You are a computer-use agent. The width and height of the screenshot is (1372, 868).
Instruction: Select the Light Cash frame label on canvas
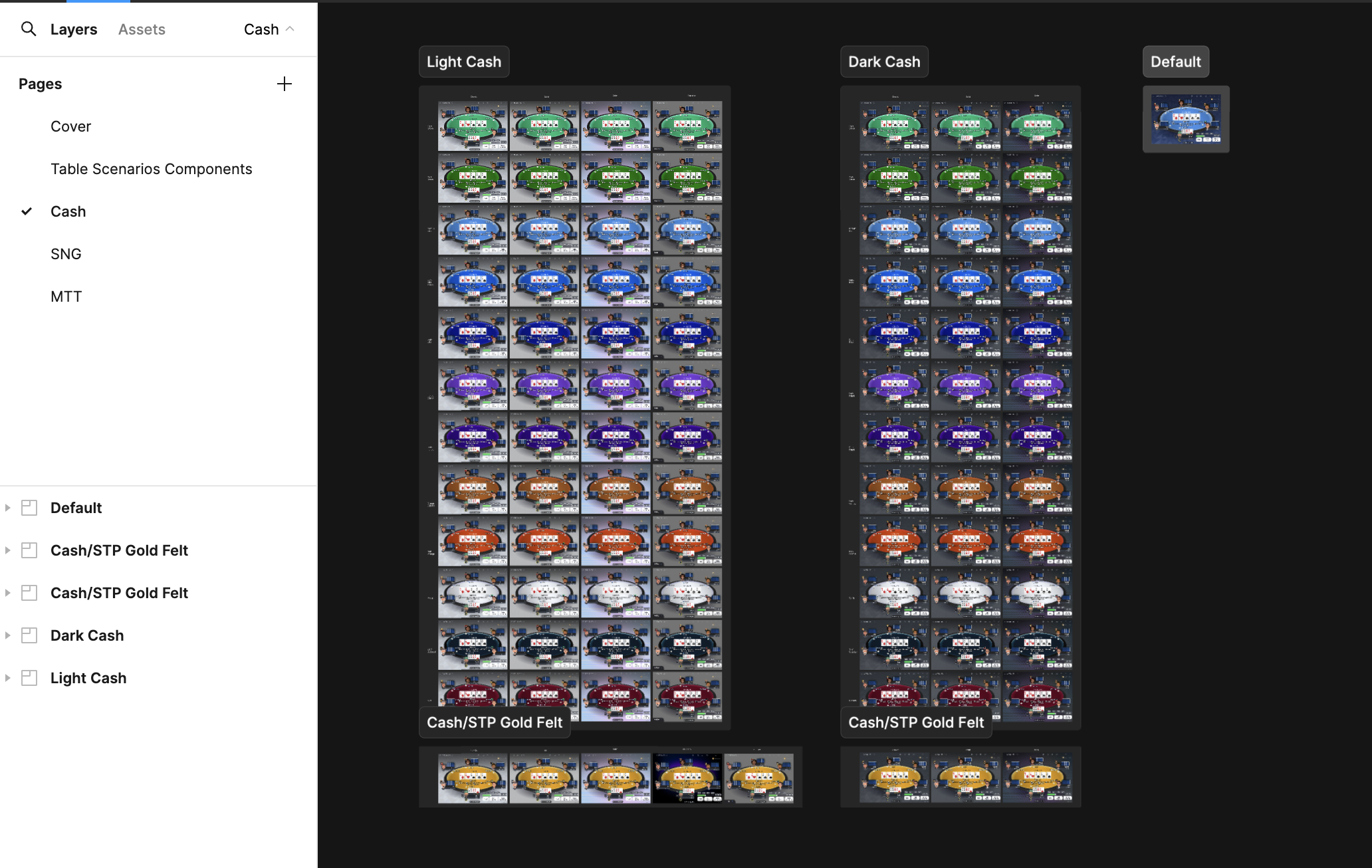[464, 62]
